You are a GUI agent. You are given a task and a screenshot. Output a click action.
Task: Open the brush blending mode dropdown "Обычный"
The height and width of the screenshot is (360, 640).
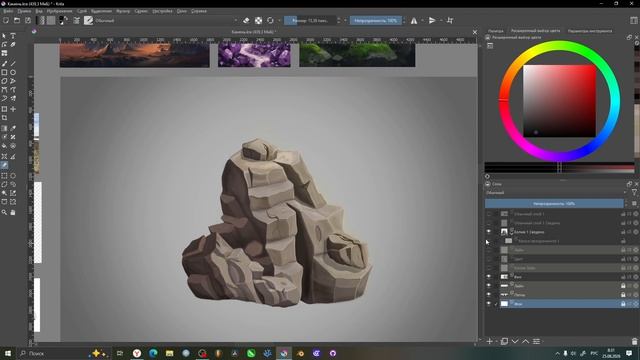[x=166, y=20]
